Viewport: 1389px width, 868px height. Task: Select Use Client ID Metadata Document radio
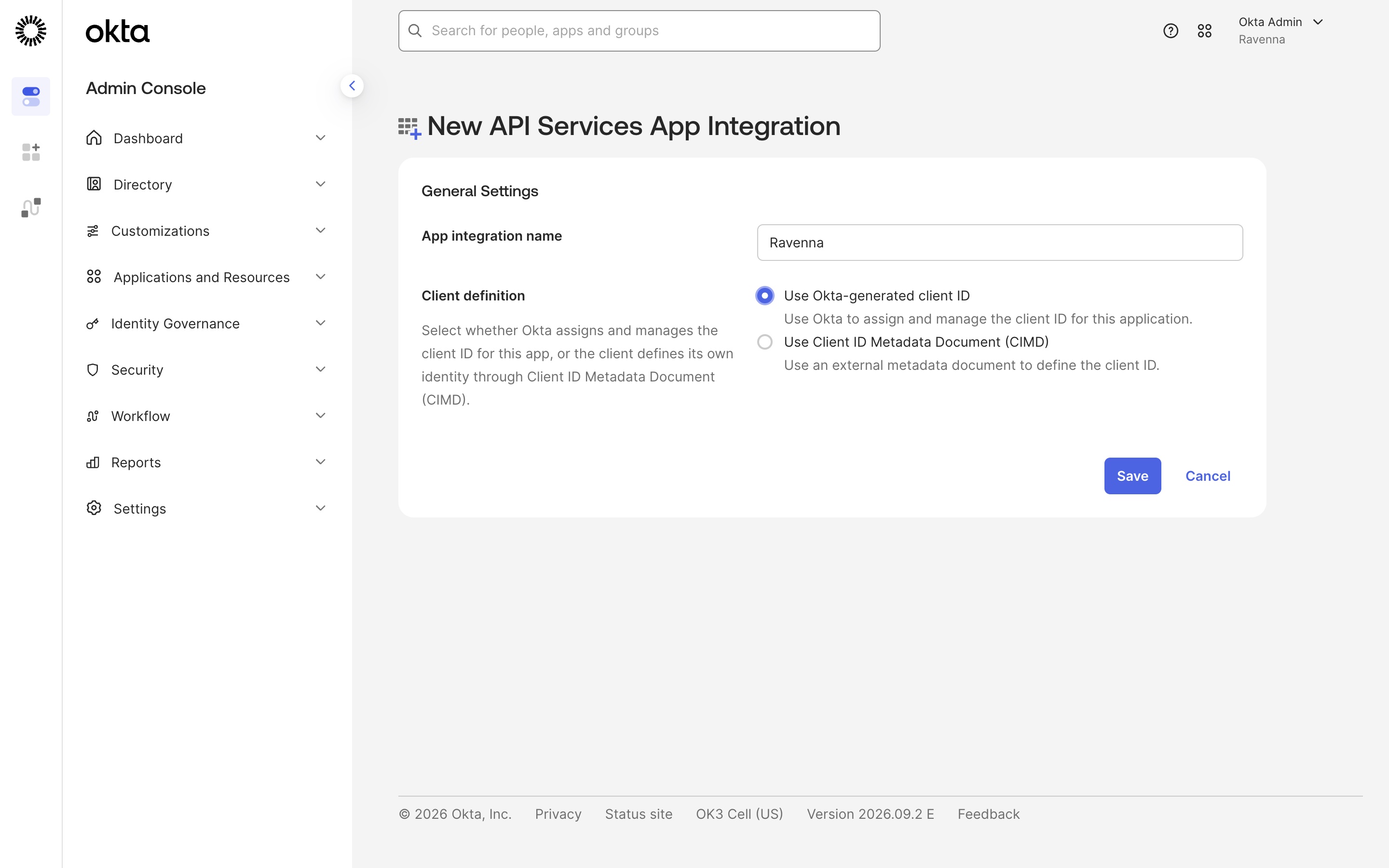764,342
